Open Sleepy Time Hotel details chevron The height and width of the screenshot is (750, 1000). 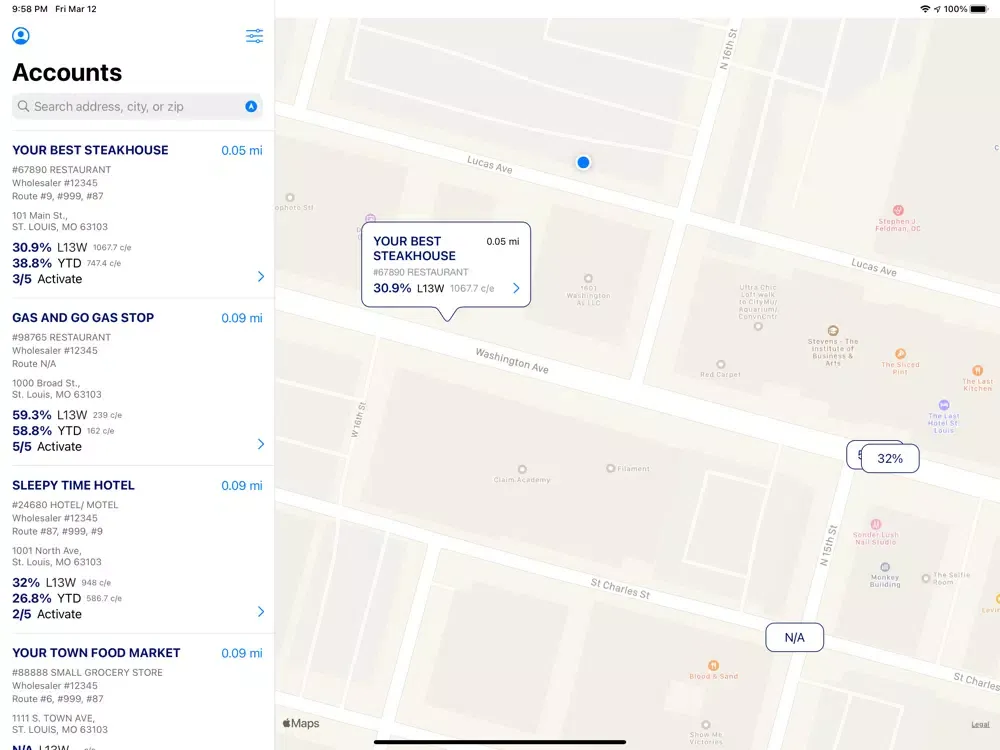point(260,612)
